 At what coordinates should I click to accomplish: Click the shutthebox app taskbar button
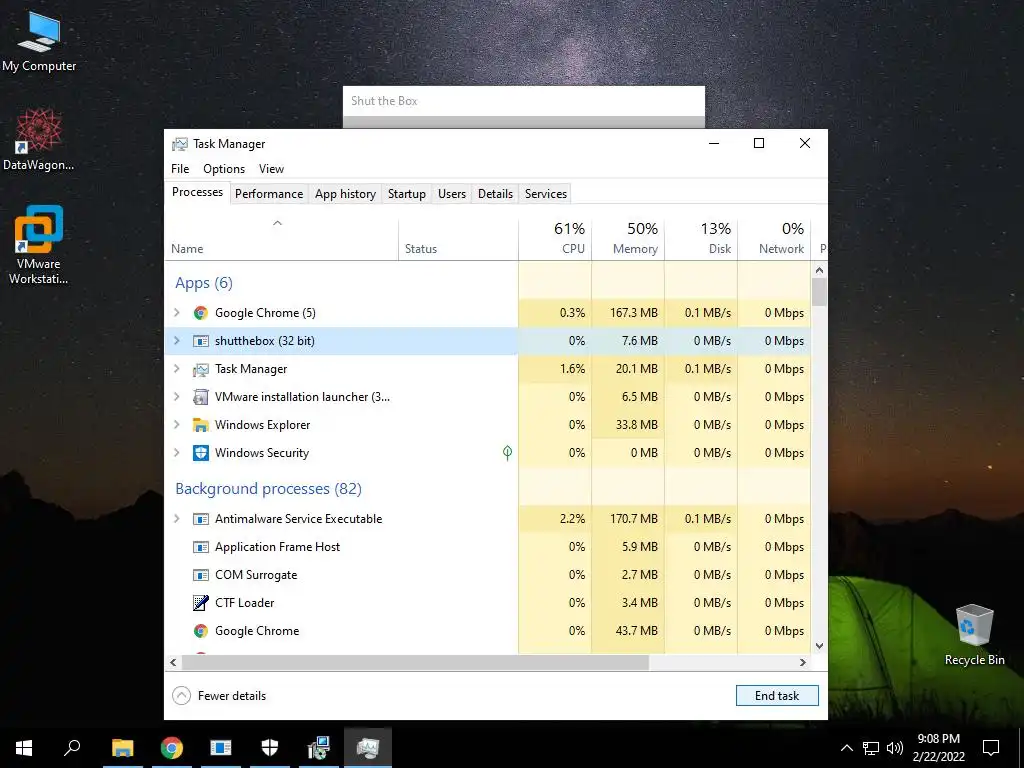pos(221,748)
